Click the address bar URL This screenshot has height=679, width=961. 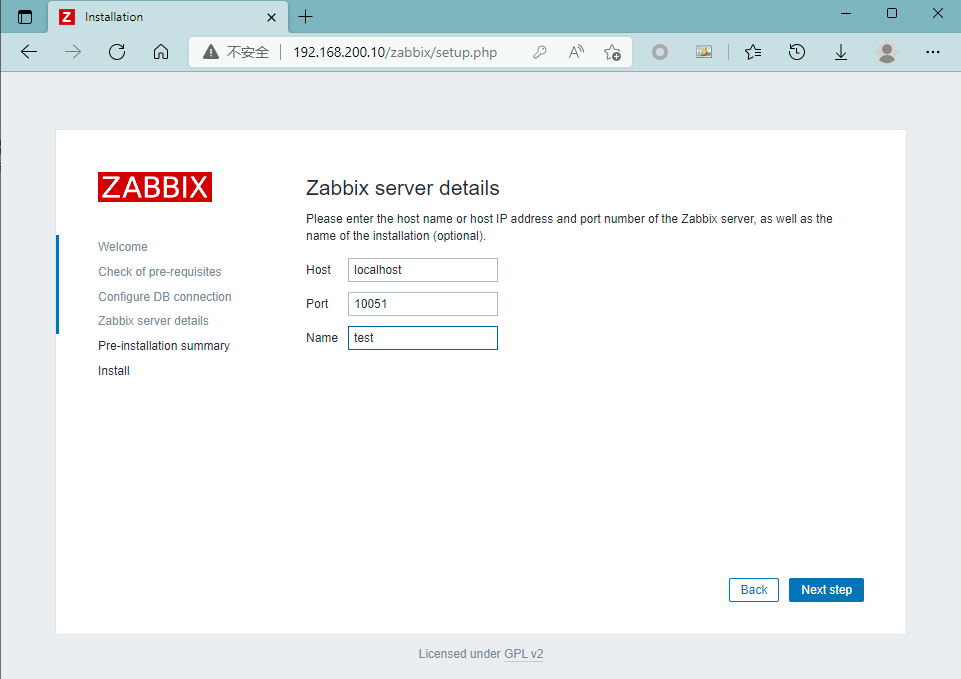pos(395,52)
